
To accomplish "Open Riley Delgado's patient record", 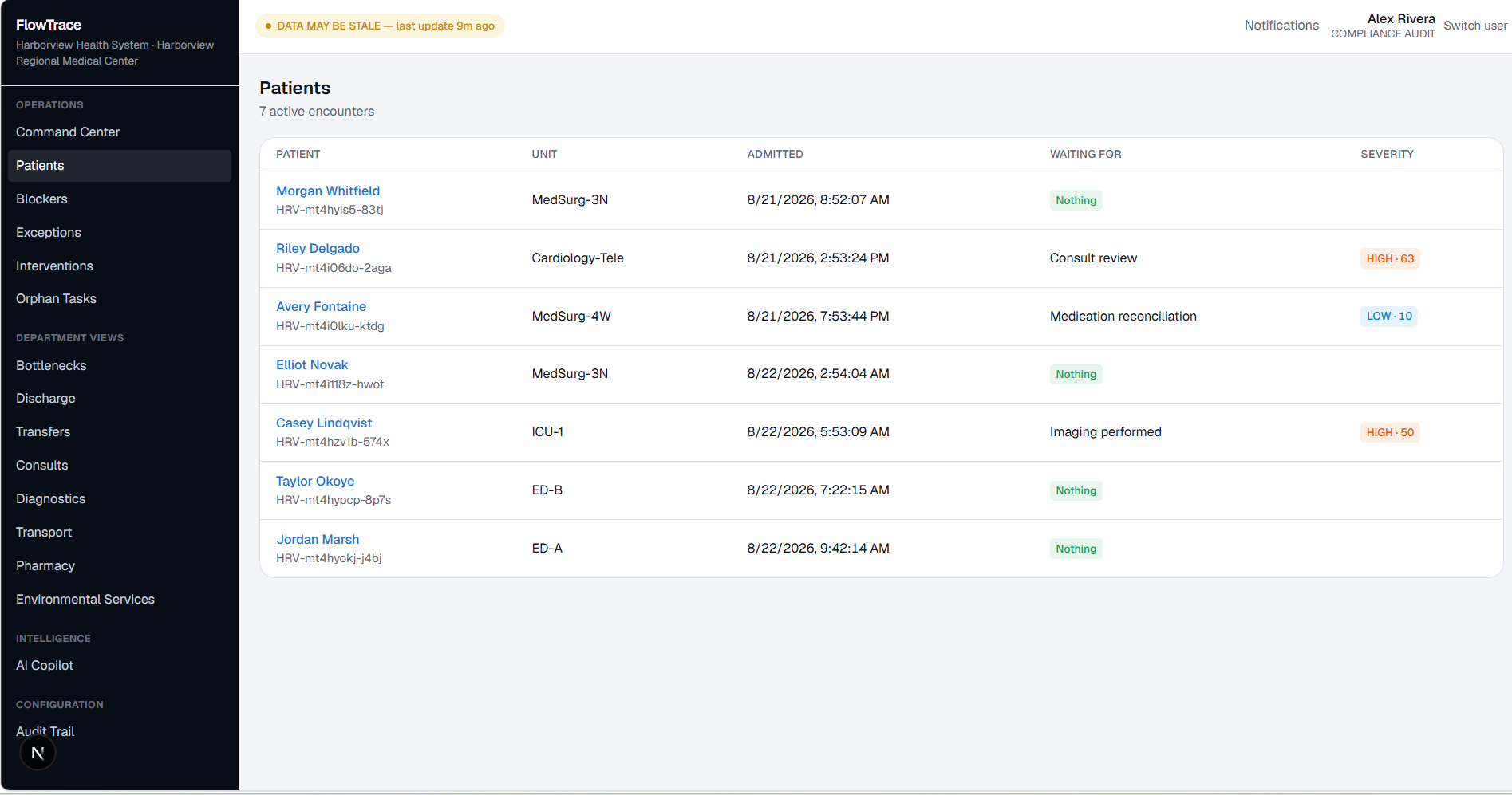I will click(318, 249).
